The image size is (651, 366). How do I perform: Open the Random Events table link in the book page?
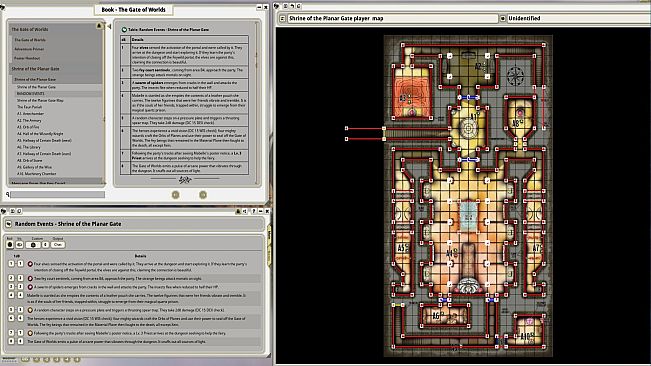[x=124, y=29]
